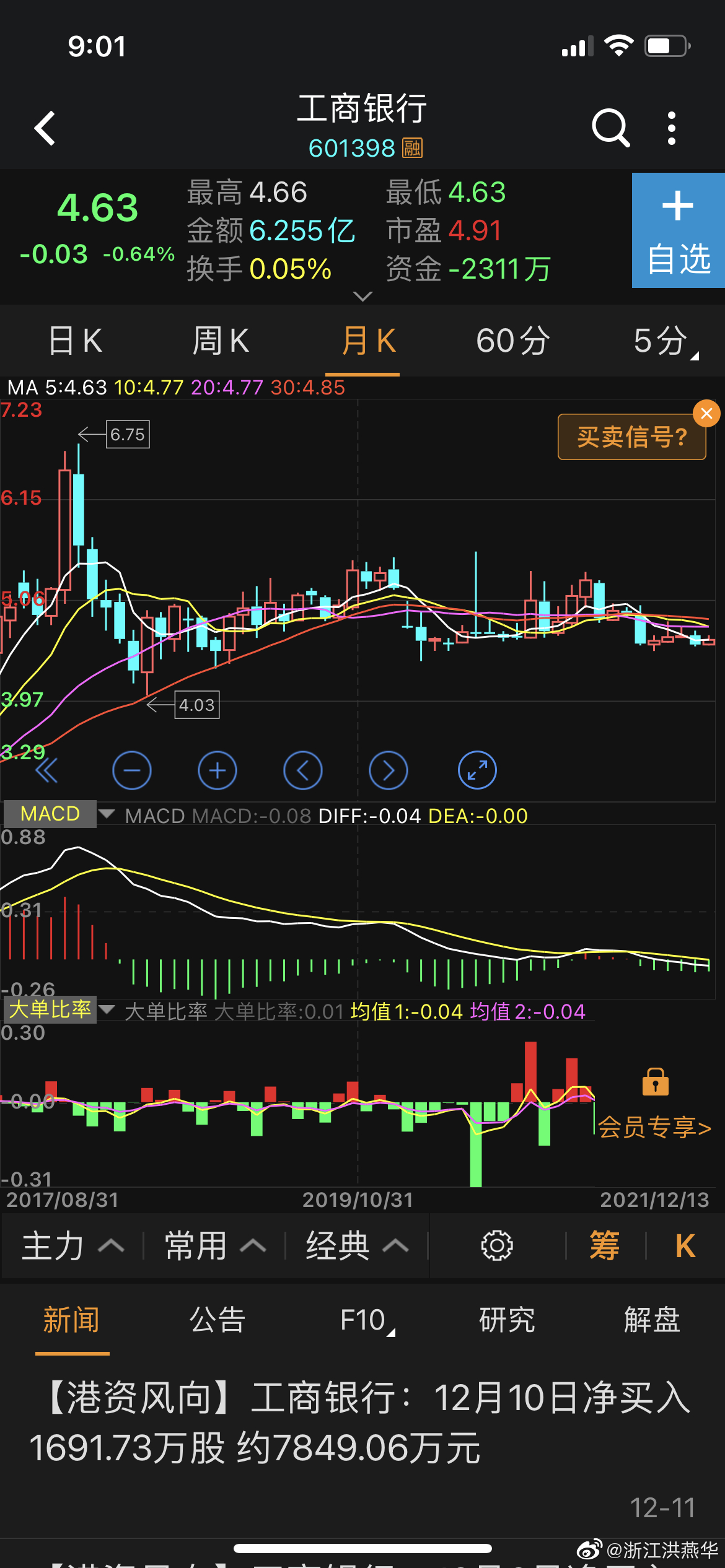Switch to the 研究 tab
This screenshot has width=725, height=1568.
tap(507, 1320)
